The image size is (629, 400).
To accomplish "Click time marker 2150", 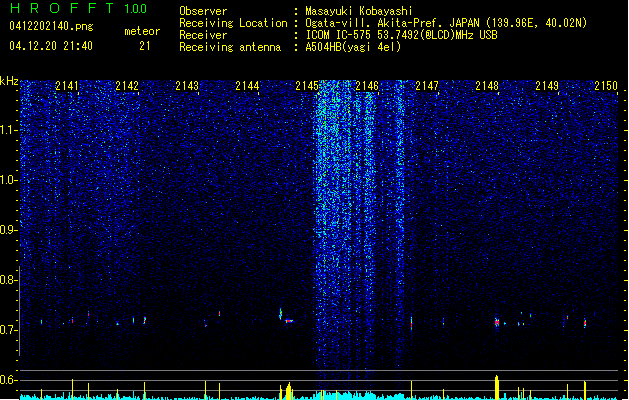I will click(x=606, y=86).
